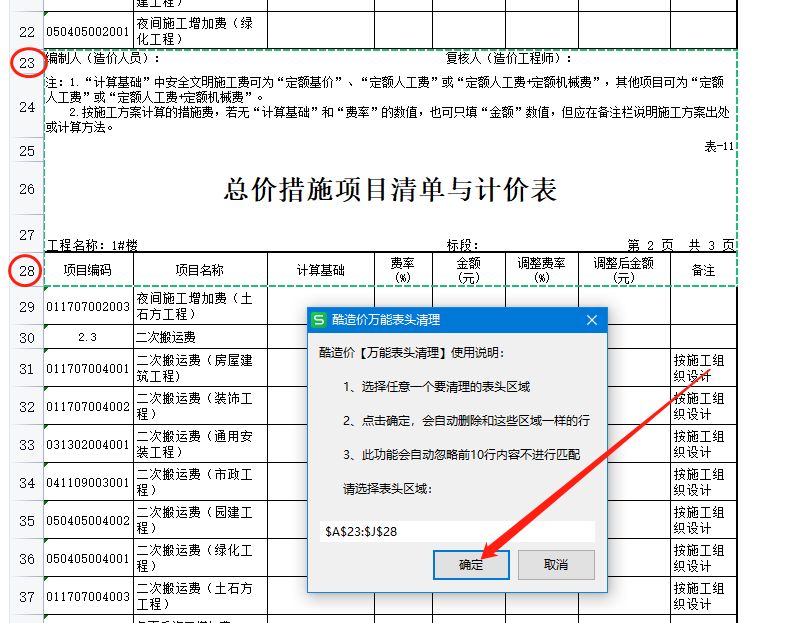
Task: Click the green S icon in dialog title bar
Action: point(319,320)
